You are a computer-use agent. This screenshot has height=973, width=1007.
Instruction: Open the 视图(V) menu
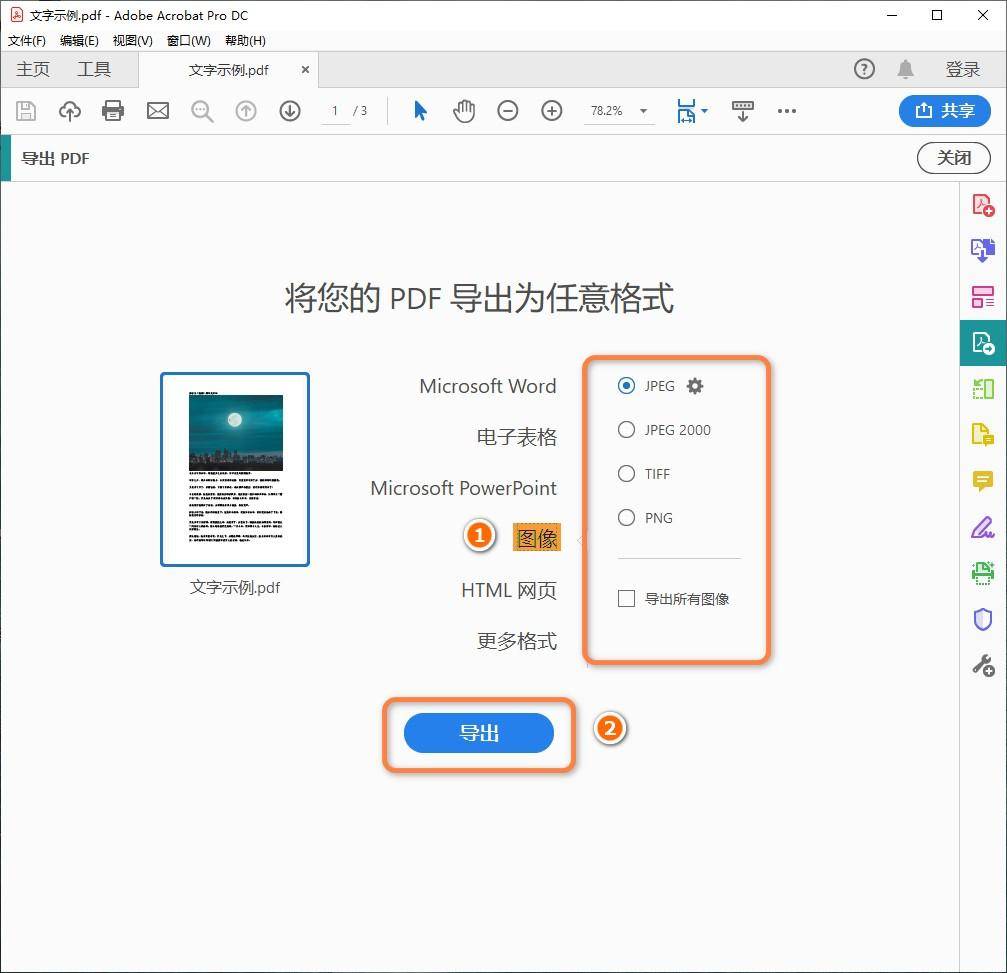point(132,40)
